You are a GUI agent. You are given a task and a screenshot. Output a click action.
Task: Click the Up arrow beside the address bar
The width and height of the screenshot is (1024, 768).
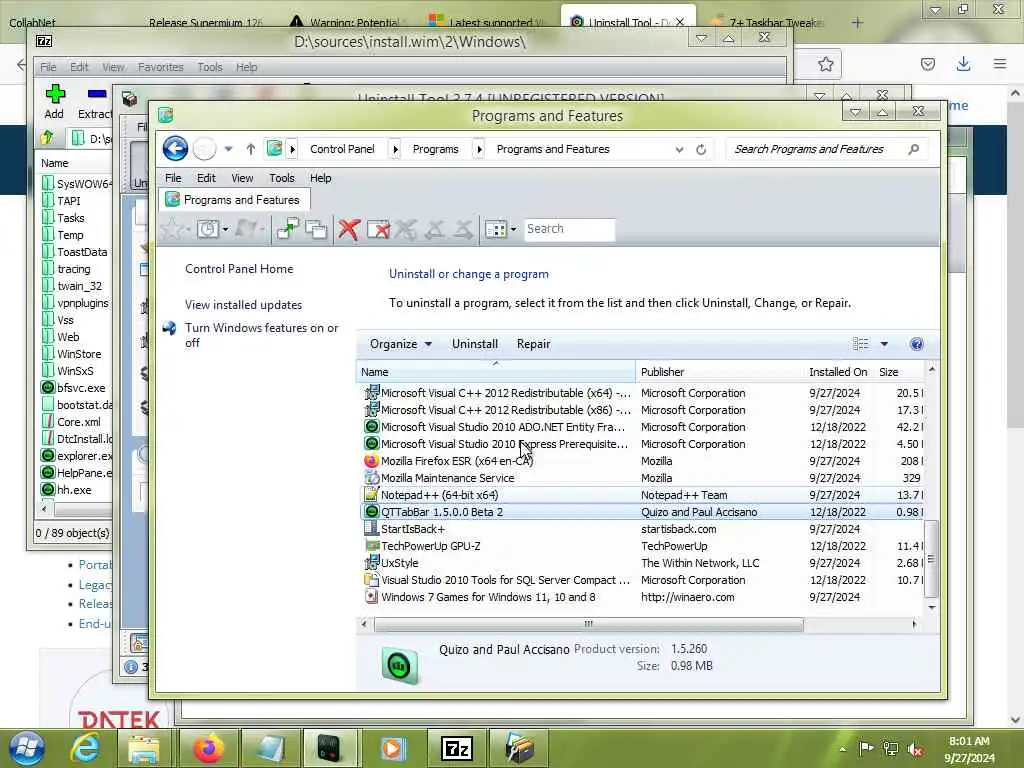point(250,150)
